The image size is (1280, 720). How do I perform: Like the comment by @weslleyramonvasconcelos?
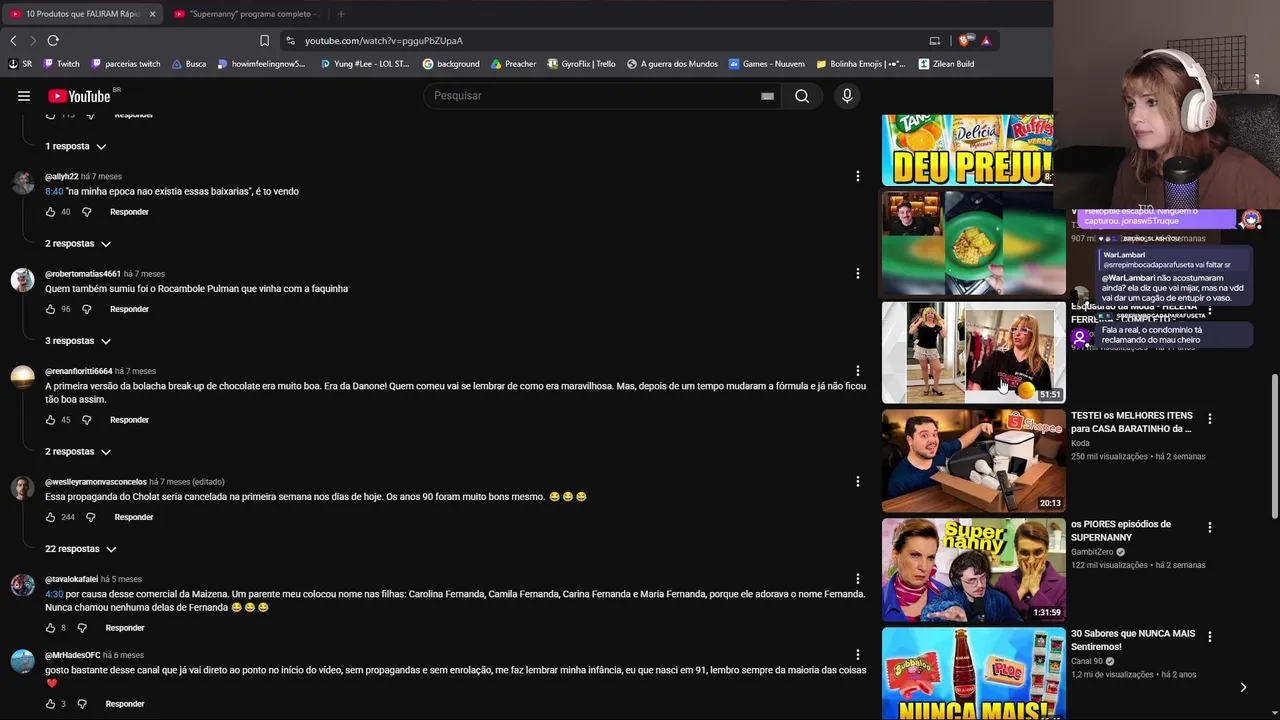(x=51, y=517)
